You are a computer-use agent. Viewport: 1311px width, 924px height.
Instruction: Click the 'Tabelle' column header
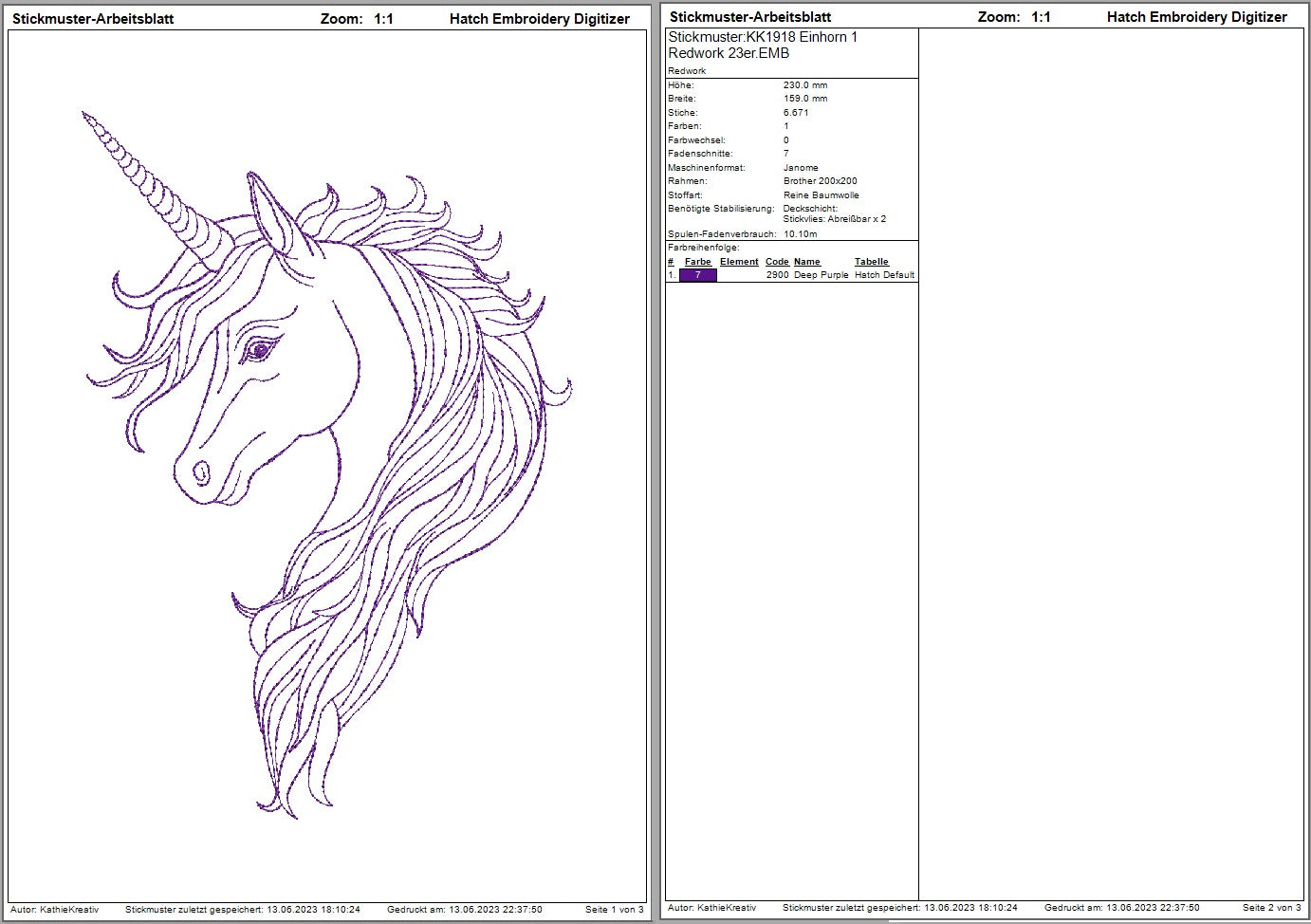click(x=872, y=262)
